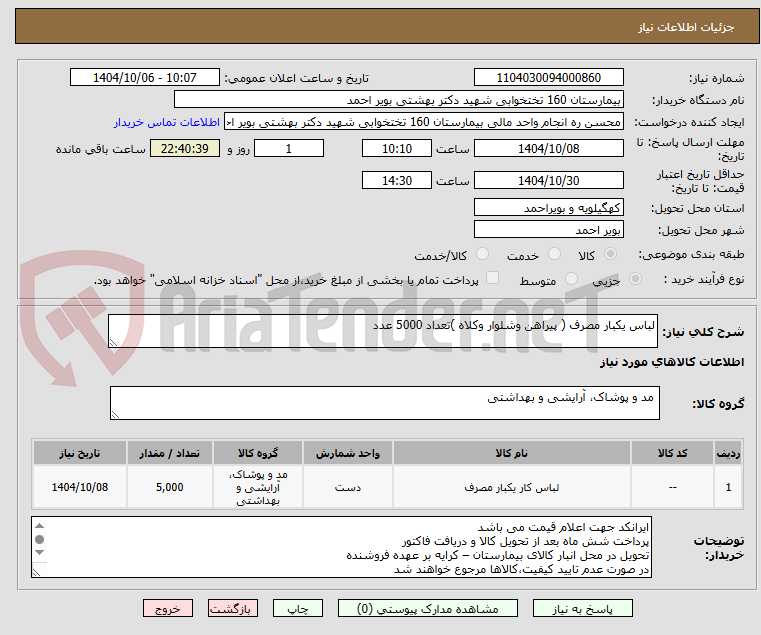The image size is (761, 635).
Task: Select the کالا radio button
Action: [610, 254]
